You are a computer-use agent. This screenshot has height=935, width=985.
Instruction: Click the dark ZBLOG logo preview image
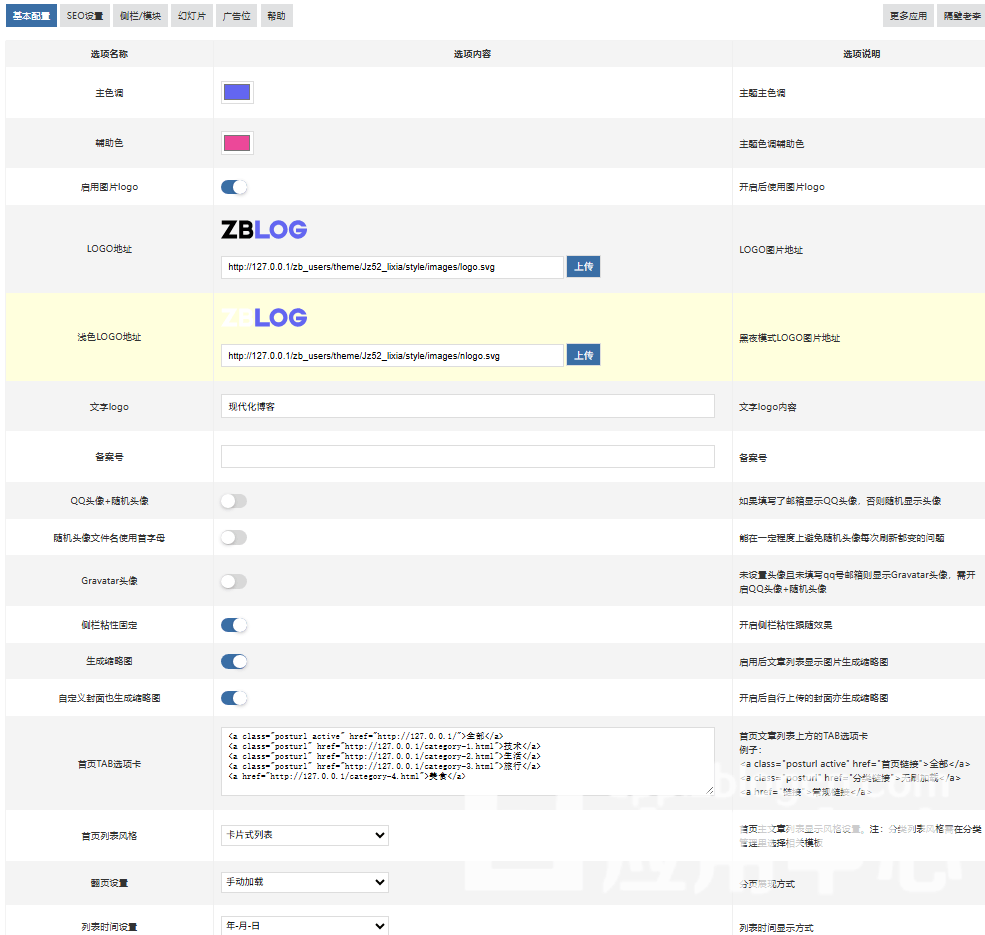pos(264,230)
